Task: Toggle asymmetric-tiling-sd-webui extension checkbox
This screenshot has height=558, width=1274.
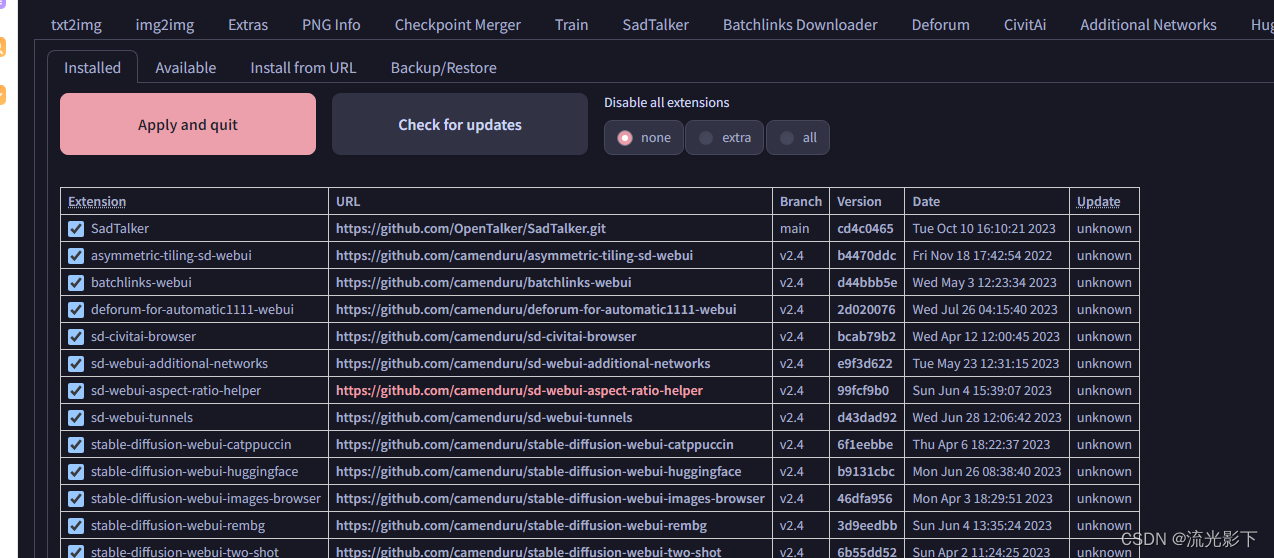Action: pyautogui.click(x=76, y=256)
